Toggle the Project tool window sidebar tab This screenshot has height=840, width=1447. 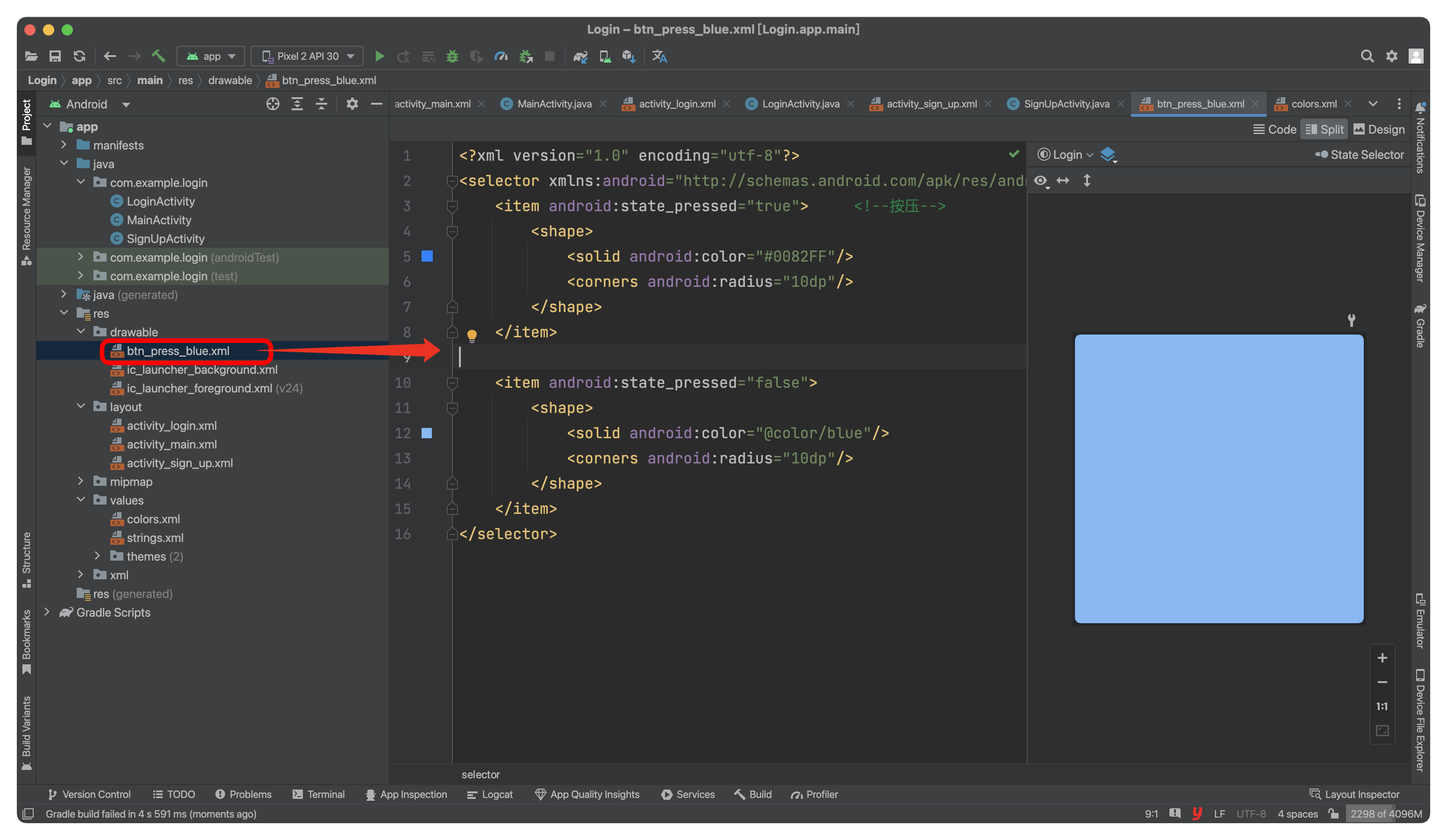(x=27, y=122)
